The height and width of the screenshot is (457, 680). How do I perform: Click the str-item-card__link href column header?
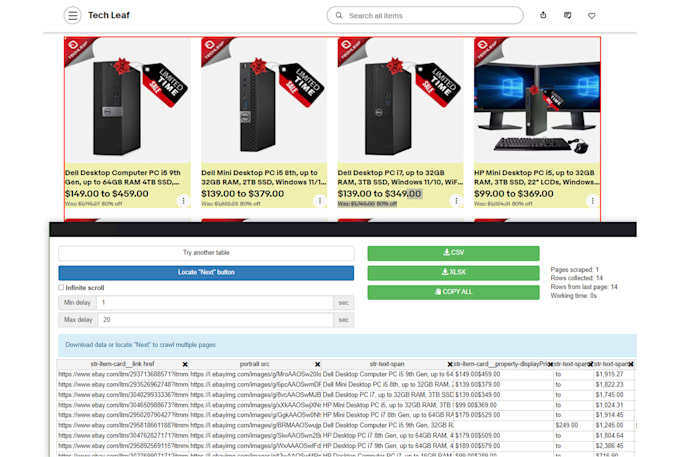[x=122, y=364]
